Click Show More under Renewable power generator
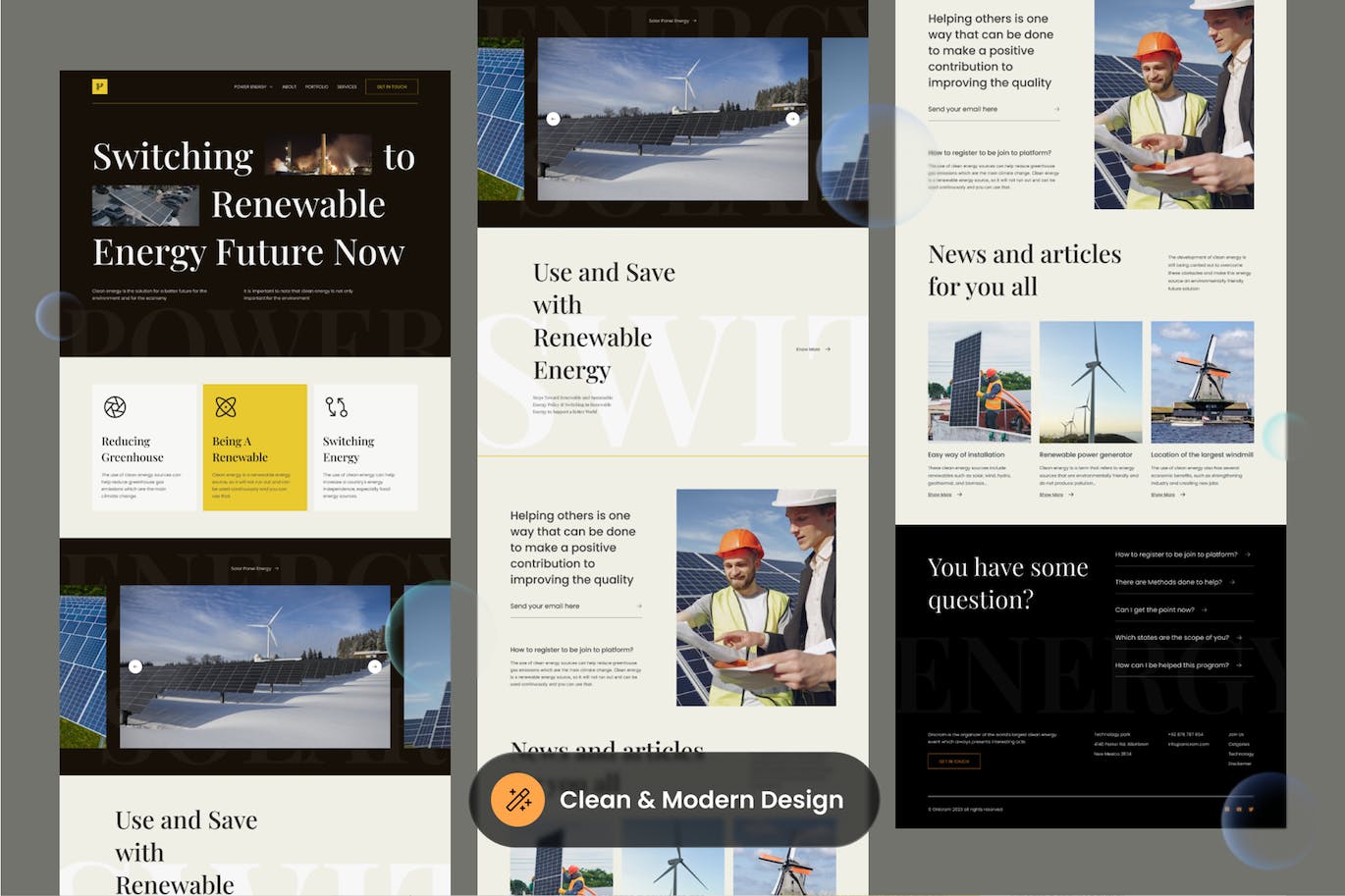Screen dimensions: 1345x896 (x=1051, y=495)
